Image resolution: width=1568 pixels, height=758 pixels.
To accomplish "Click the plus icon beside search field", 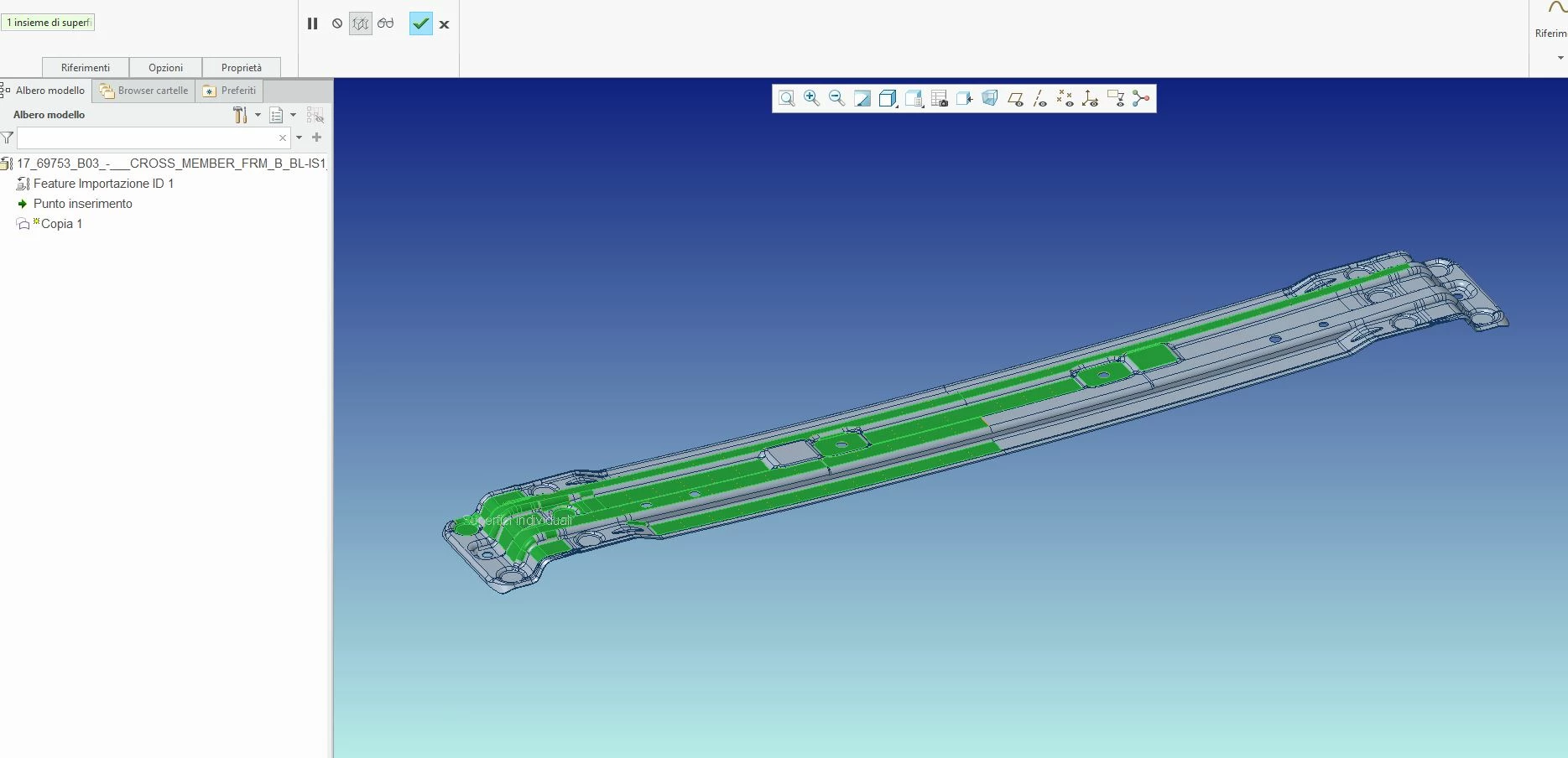I will tap(317, 138).
